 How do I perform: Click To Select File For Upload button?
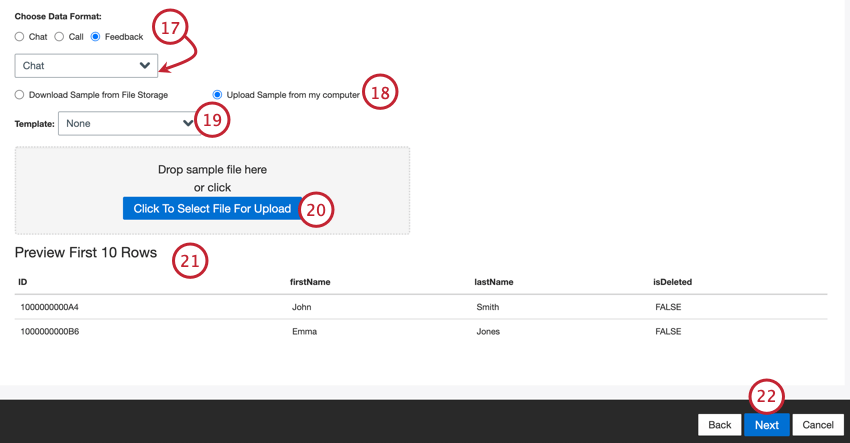click(212, 209)
